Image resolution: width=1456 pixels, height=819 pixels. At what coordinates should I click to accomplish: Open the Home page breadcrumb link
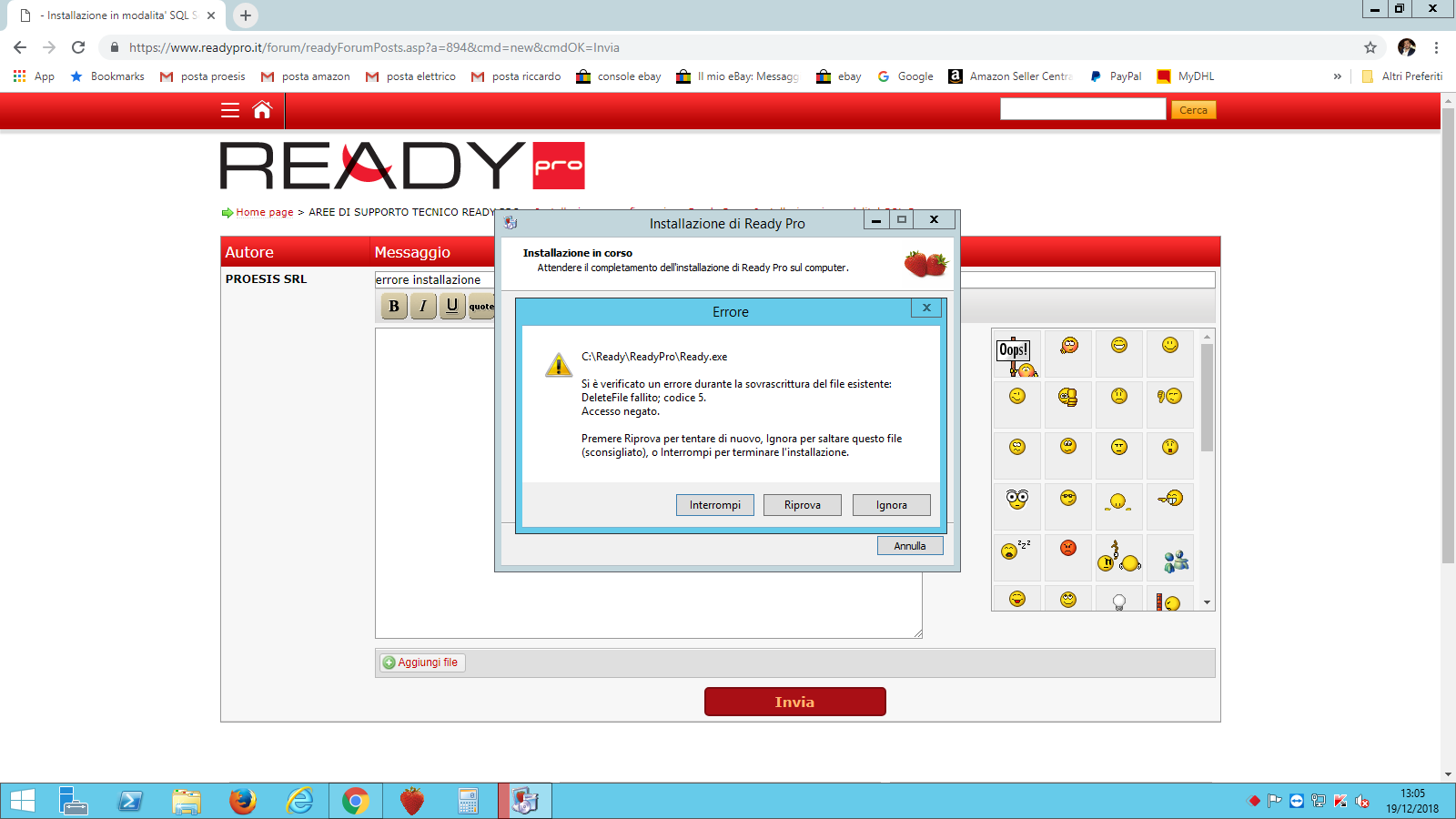265,212
